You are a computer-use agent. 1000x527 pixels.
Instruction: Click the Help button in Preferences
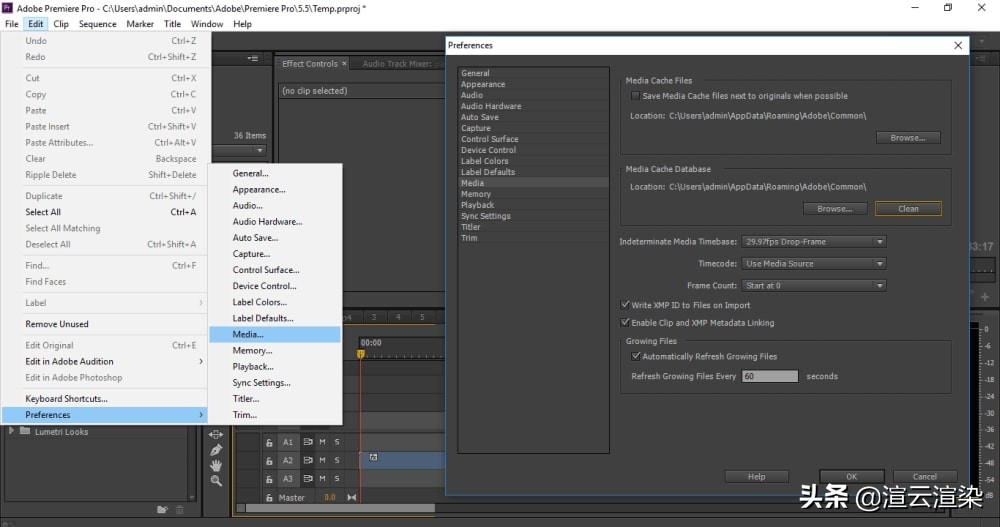coord(756,477)
